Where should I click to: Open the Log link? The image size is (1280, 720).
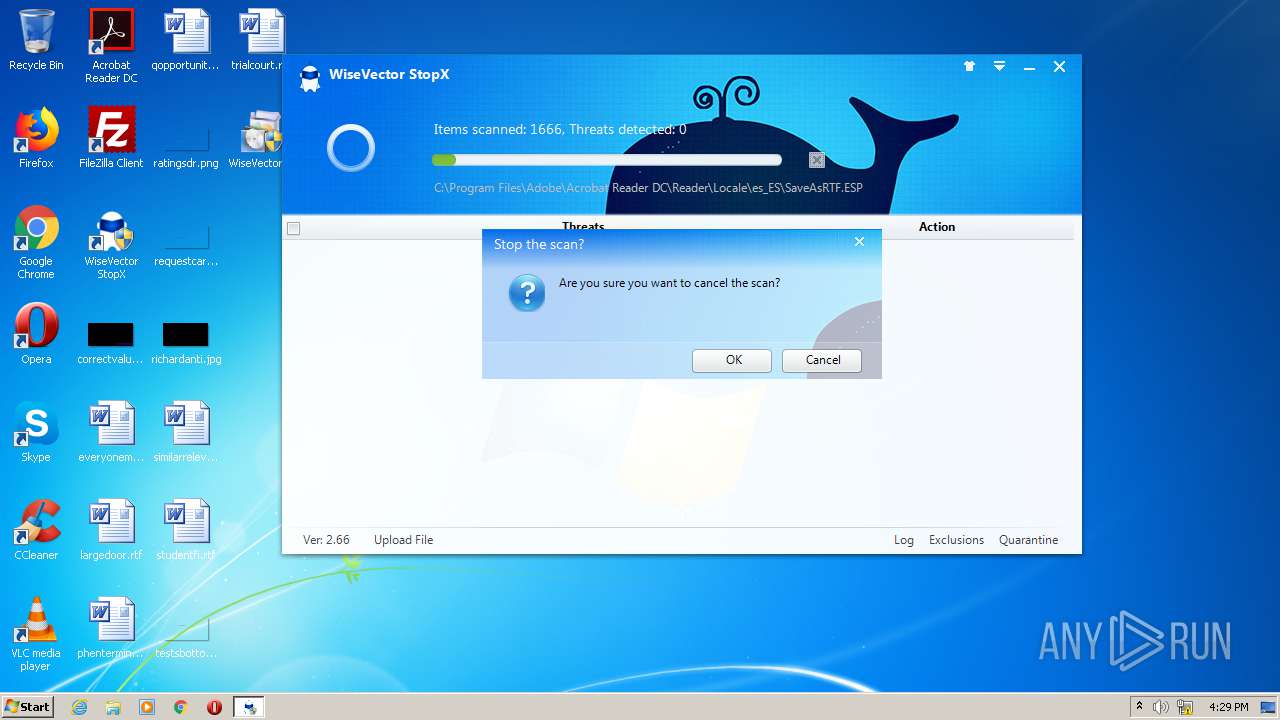904,540
